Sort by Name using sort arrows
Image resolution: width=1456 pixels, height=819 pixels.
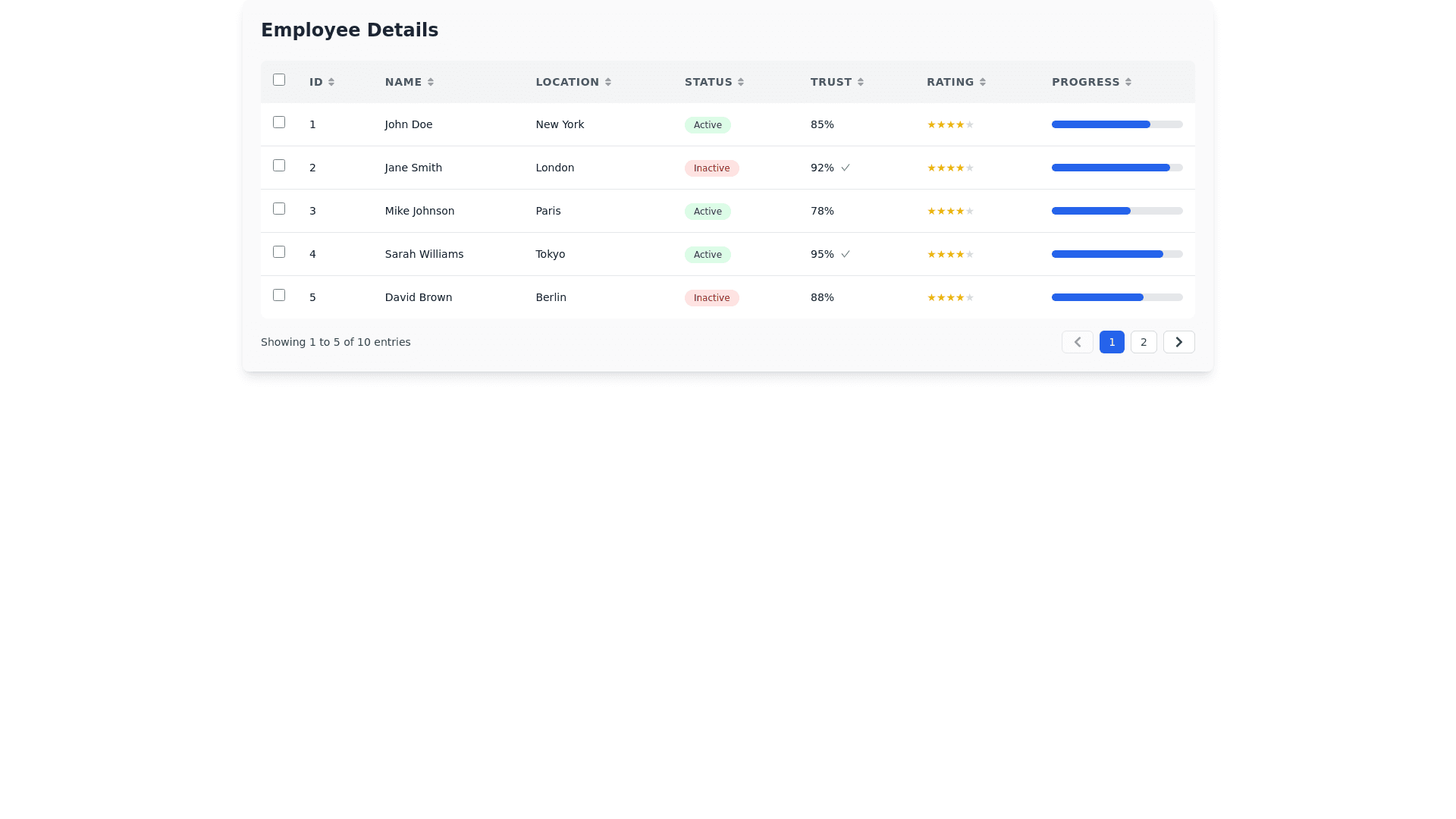430,82
